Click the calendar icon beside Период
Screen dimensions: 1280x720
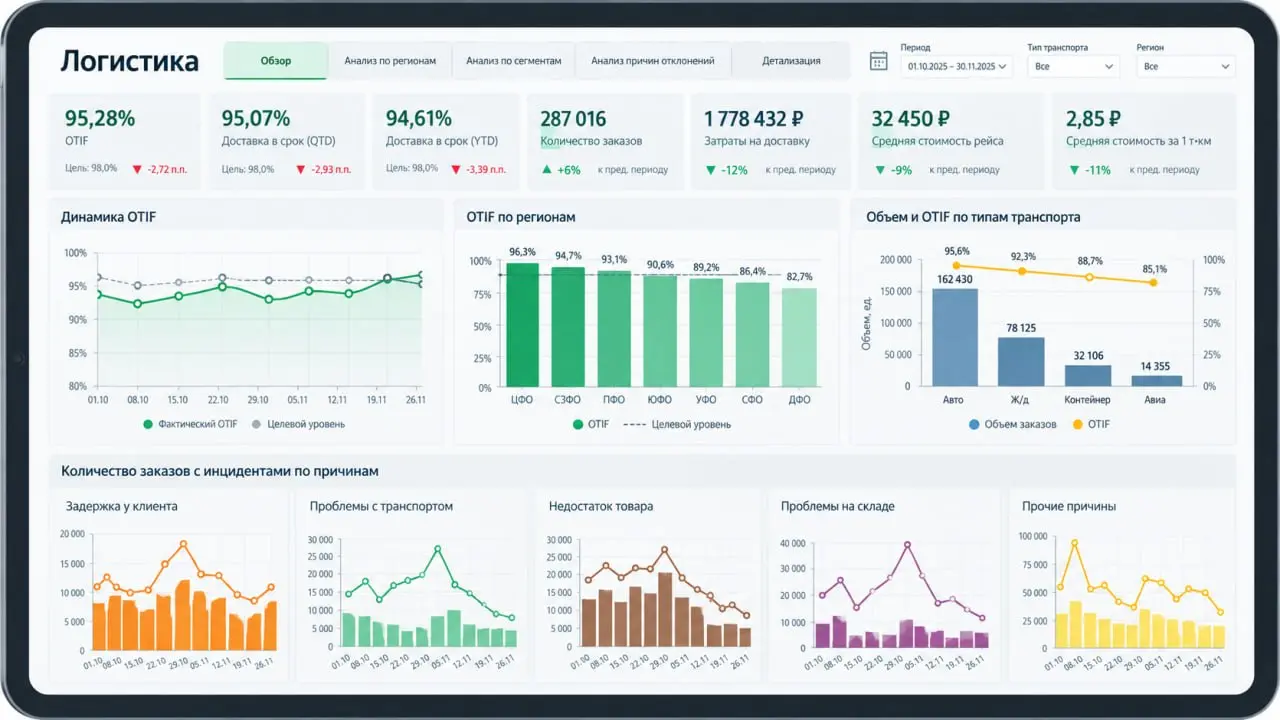pyautogui.click(x=878, y=61)
